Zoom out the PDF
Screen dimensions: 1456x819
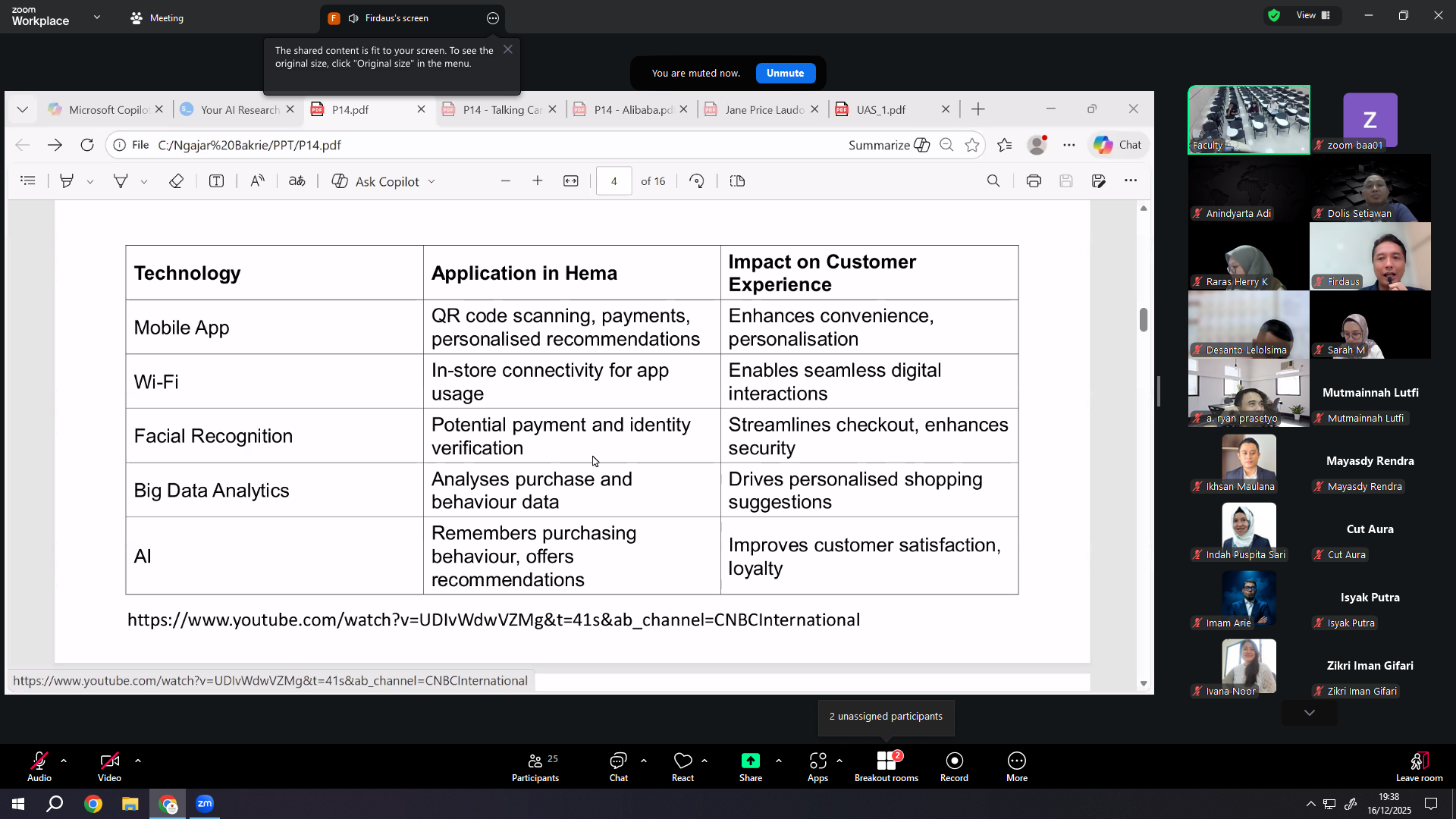[506, 180]
